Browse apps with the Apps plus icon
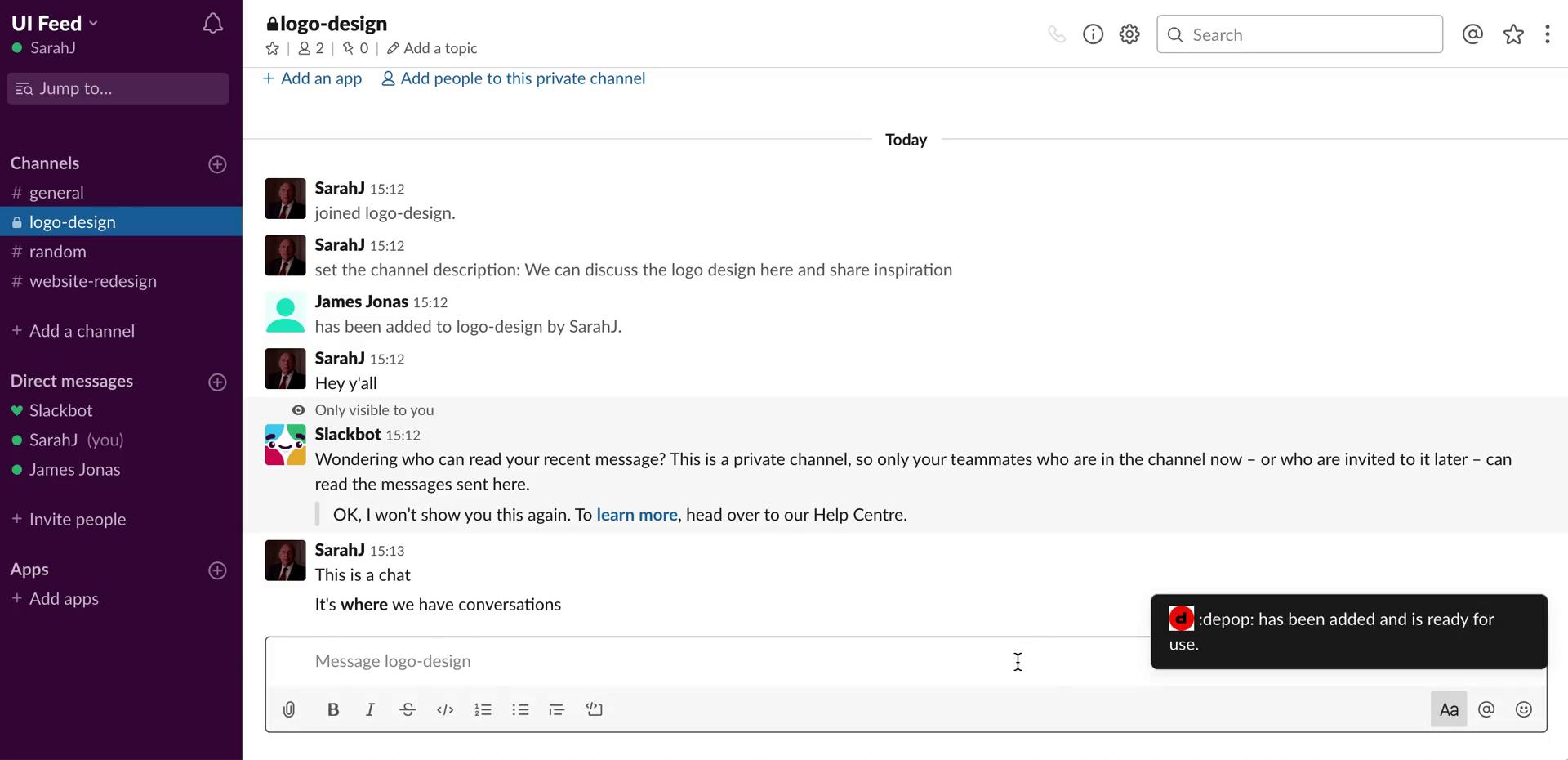This screenshot has height=760, width=1568. (x=217, y=570)
